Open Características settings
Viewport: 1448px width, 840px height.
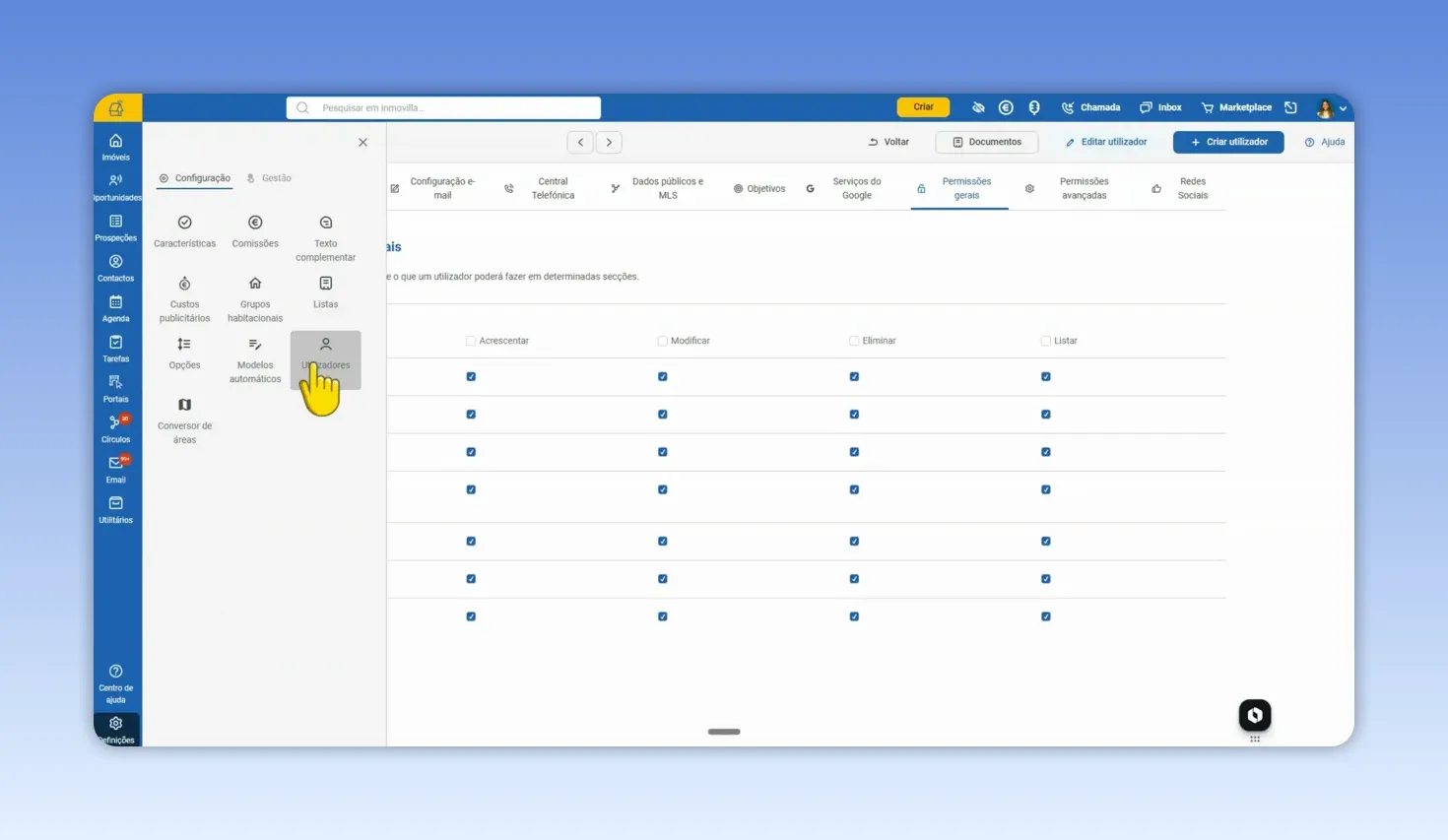click(x=184, y=231)
